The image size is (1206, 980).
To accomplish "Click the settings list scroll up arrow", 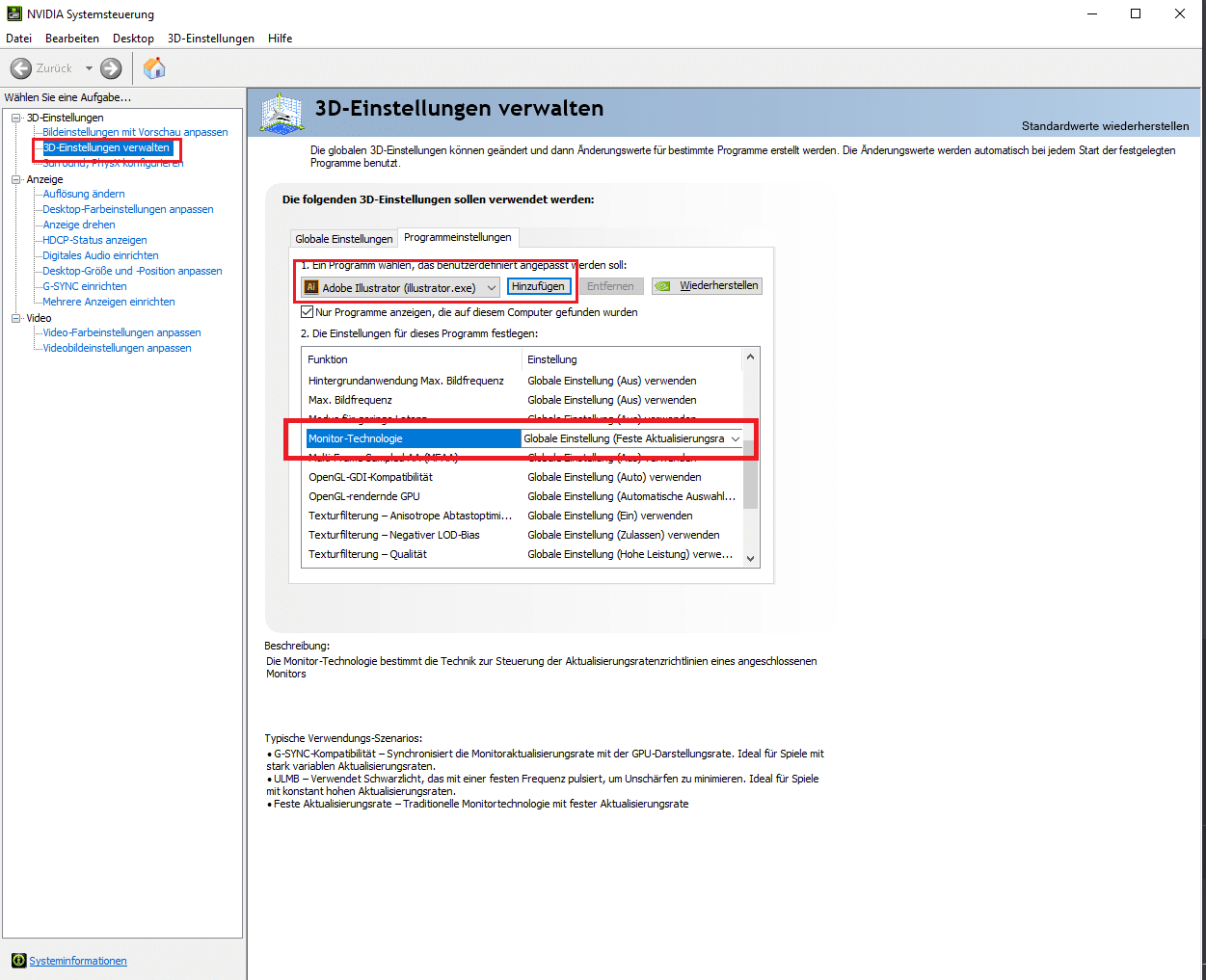I will tap(751, 357).
